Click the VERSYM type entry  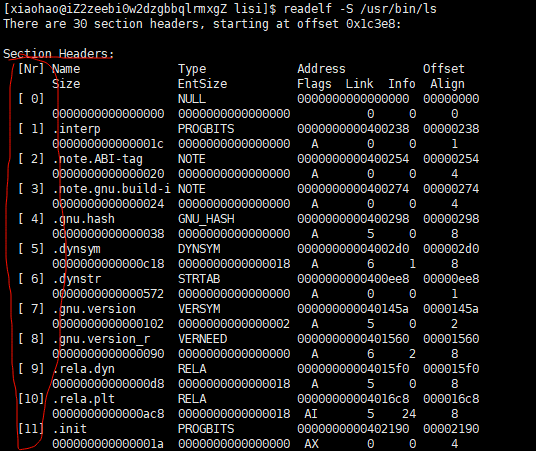[x=199, y=309]
